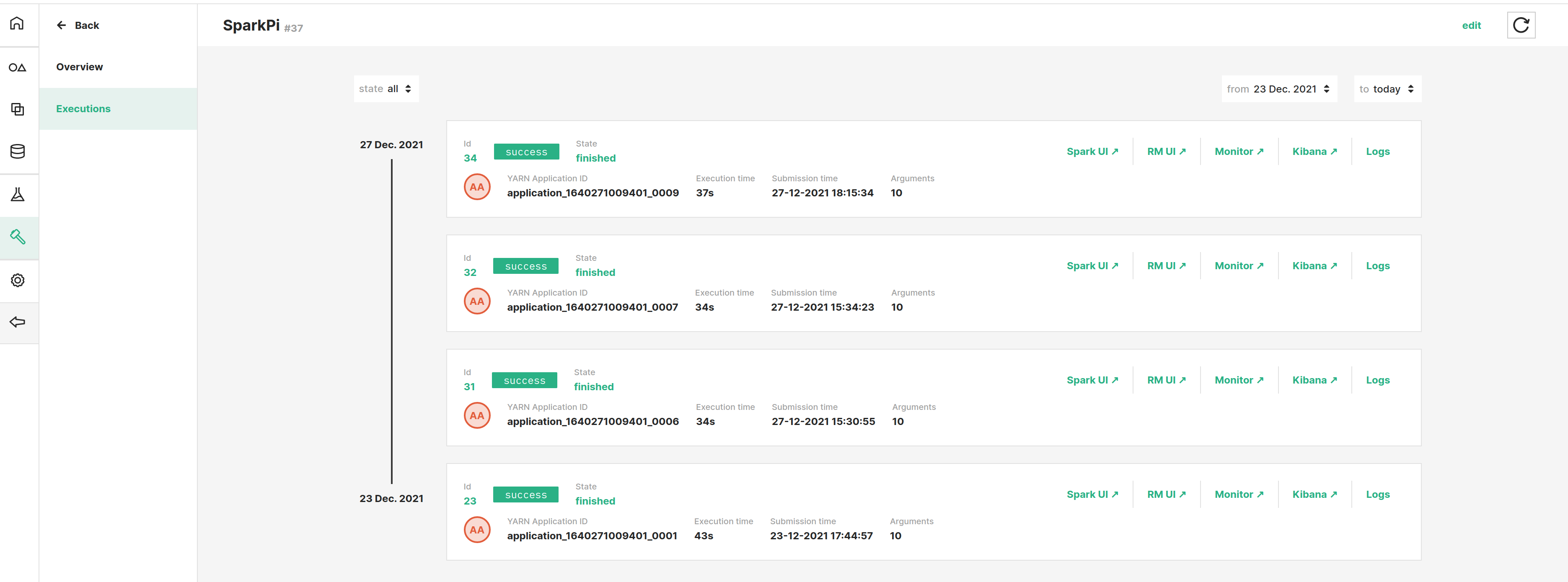Click application_1640271009401_0007 YARN ID
The width and height of the screenshot is (1568, 582).
[592, 307]
